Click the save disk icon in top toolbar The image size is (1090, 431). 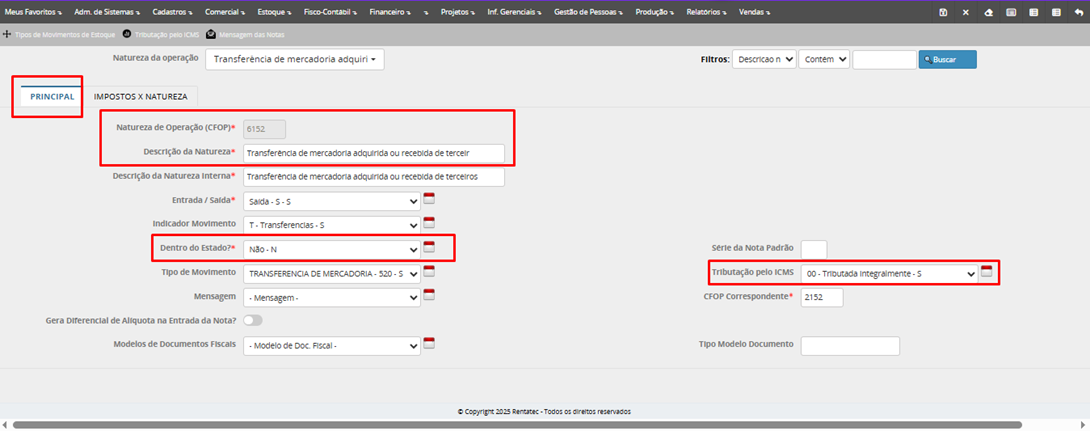click(x=943, y=11)
